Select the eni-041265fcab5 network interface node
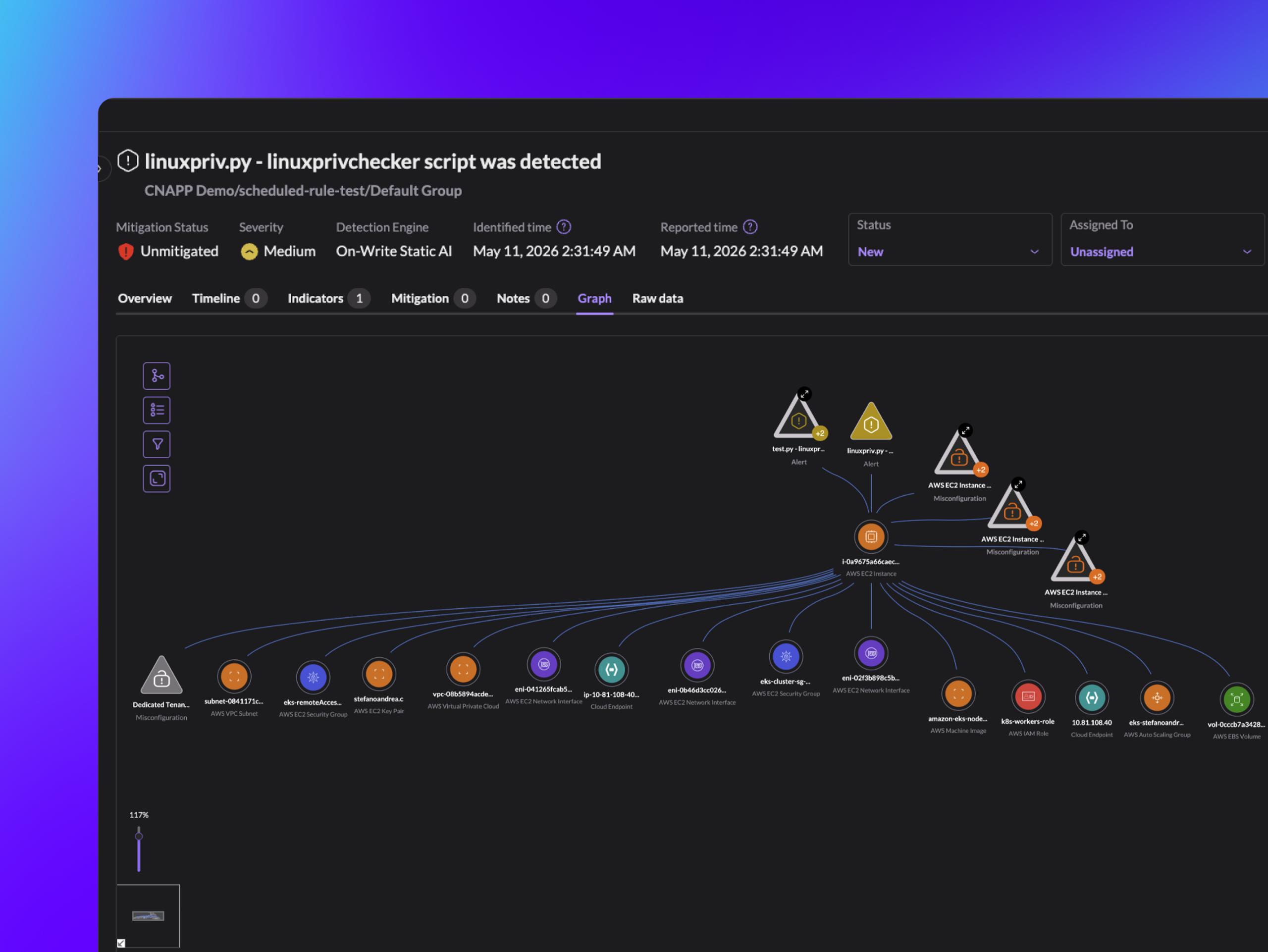1268x952 pixels. pyautogui.click(x=543, y=664)
